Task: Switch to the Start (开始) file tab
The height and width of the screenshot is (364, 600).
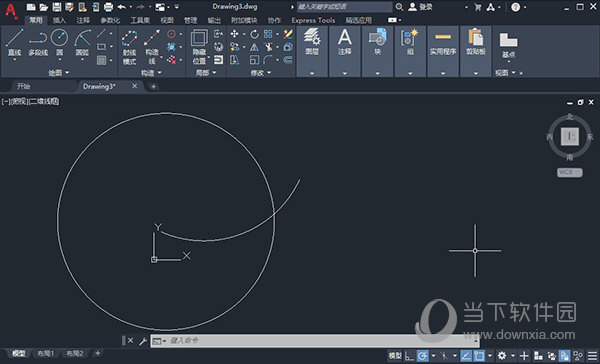Action: click(24, 87)
